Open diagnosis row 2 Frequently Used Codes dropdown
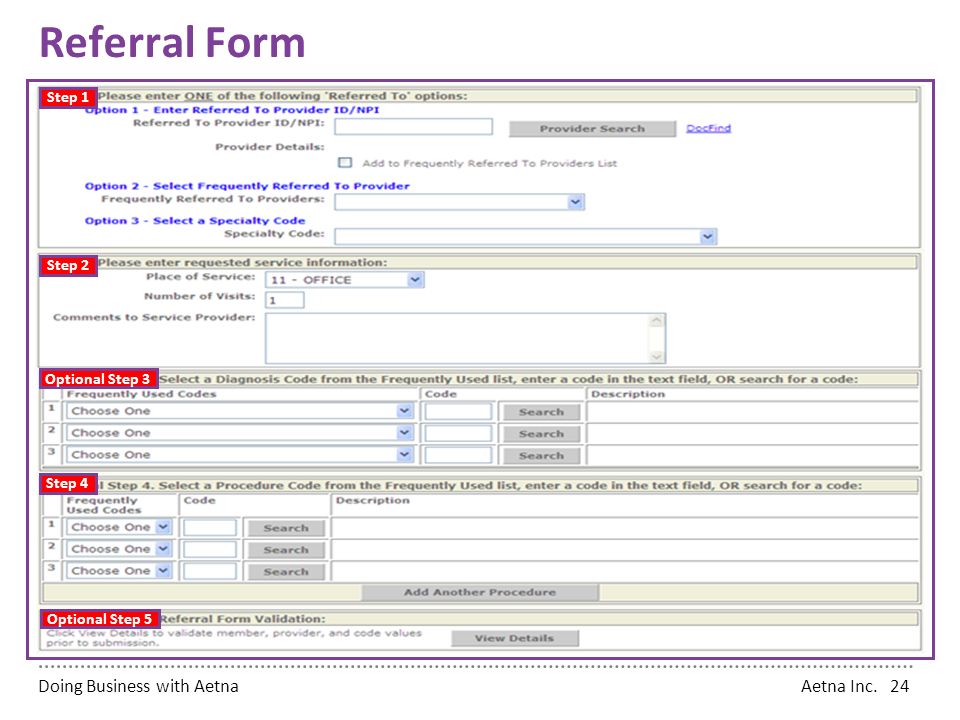Image resolution: width=960 pixels, height=720 pixels. click(x=239, y=433)
